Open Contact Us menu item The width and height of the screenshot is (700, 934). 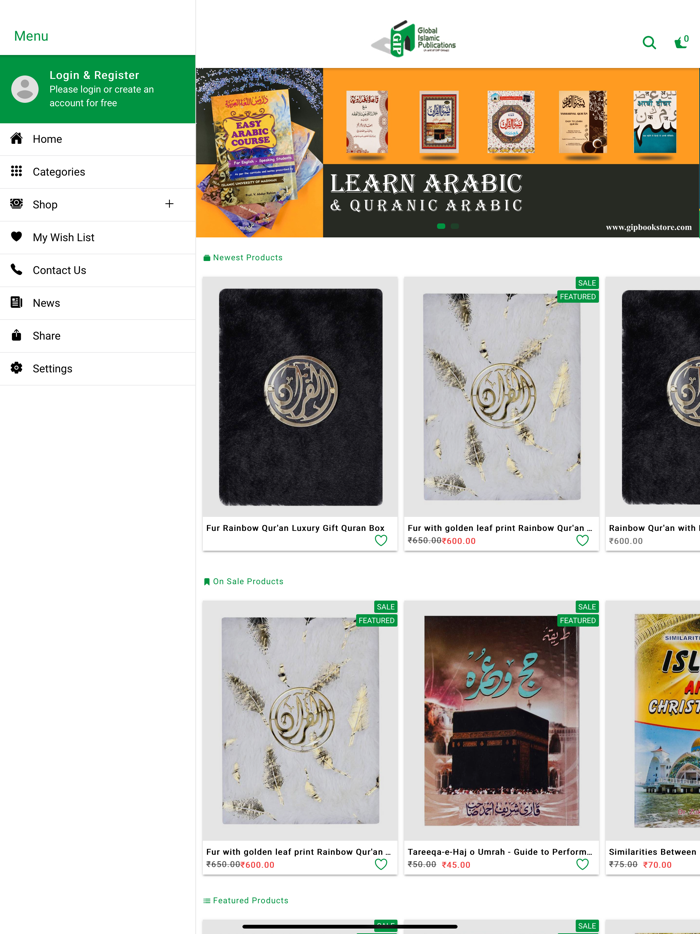(98, 270)
